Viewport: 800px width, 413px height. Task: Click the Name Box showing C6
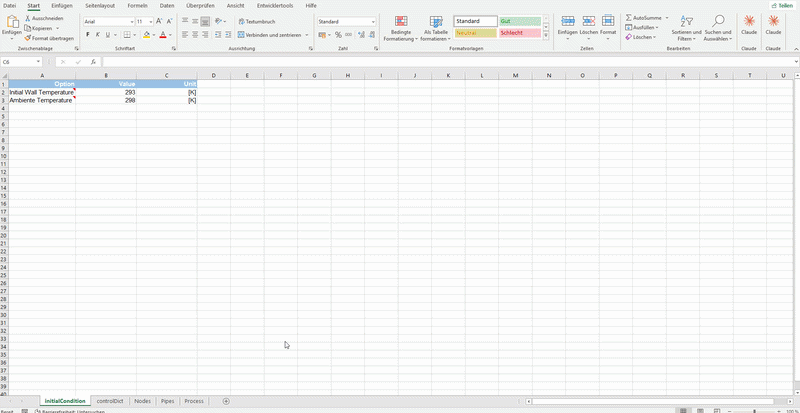point(18,62)
